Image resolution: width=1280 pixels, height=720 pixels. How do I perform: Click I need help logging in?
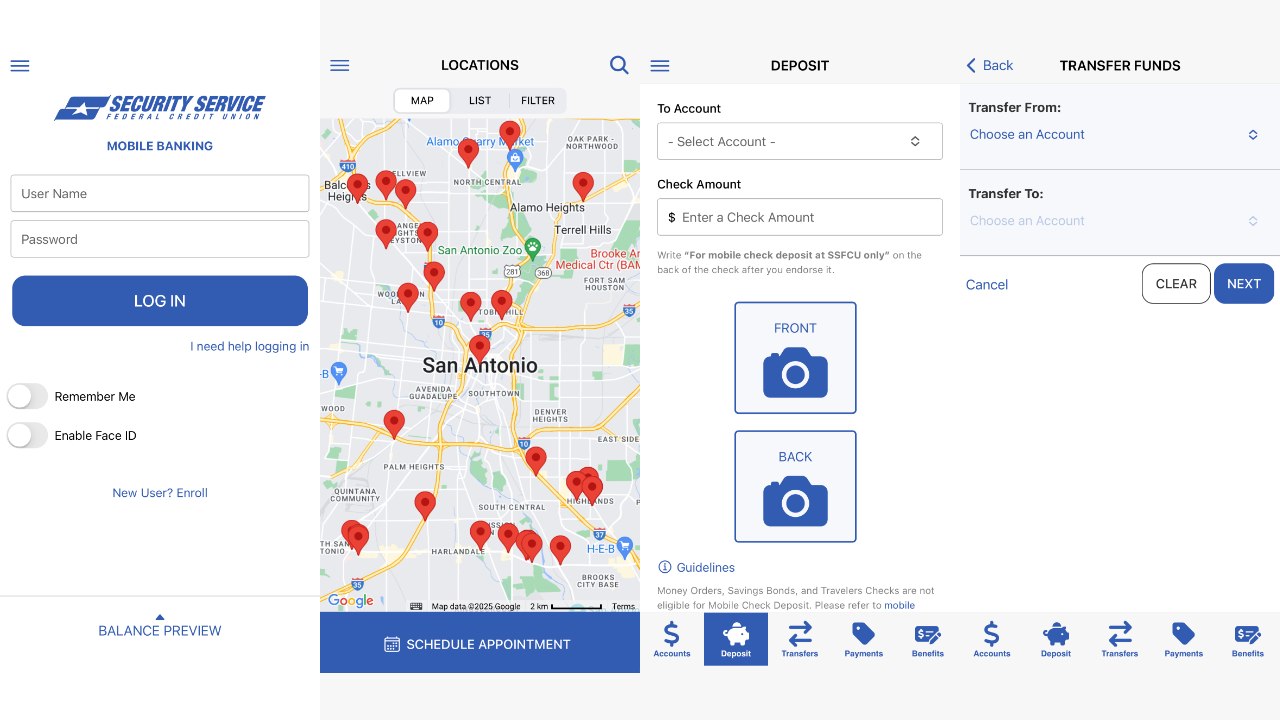(x=250, y=346)
